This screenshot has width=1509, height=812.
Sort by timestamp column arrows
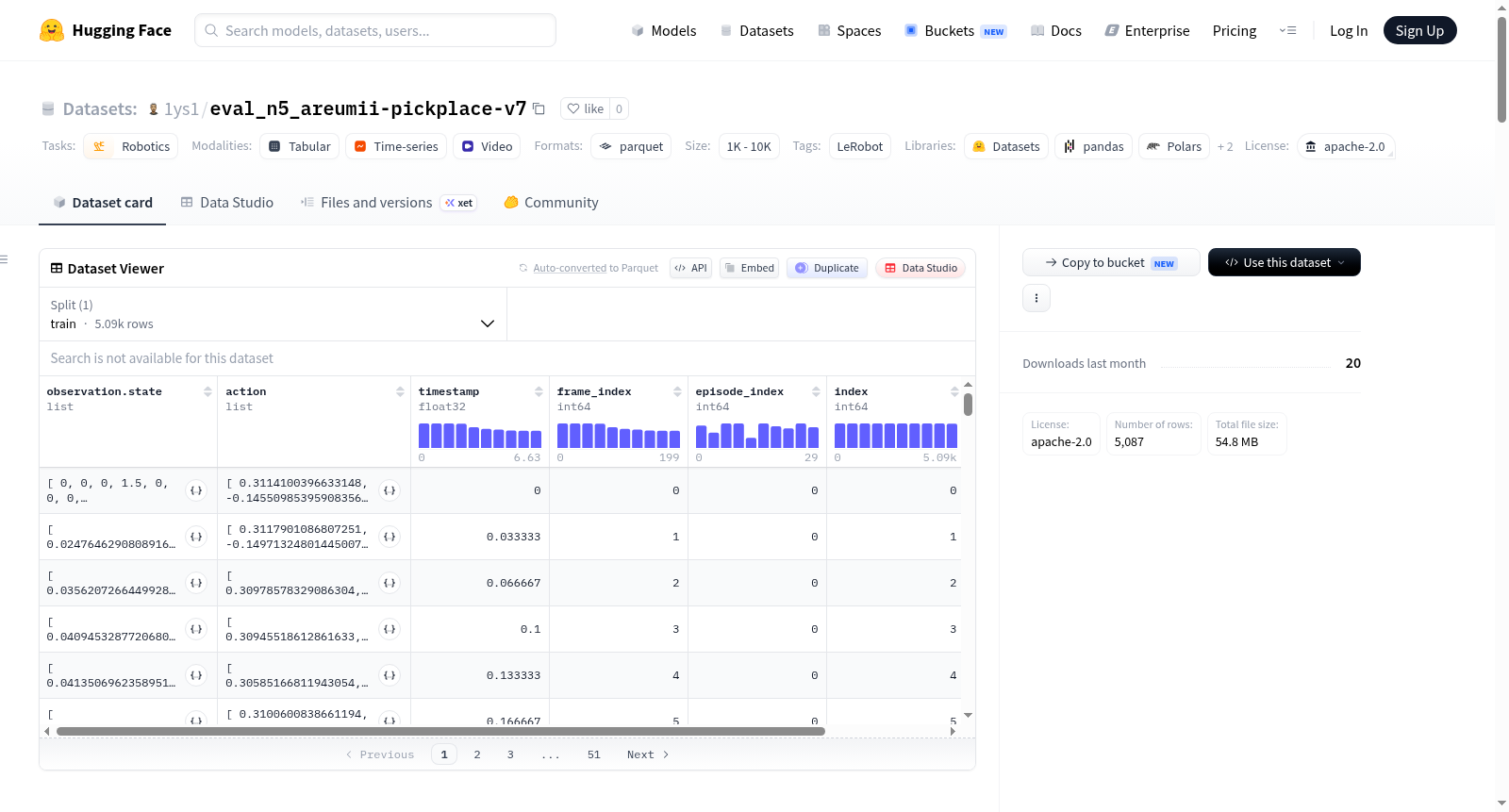tap(539, 391)
